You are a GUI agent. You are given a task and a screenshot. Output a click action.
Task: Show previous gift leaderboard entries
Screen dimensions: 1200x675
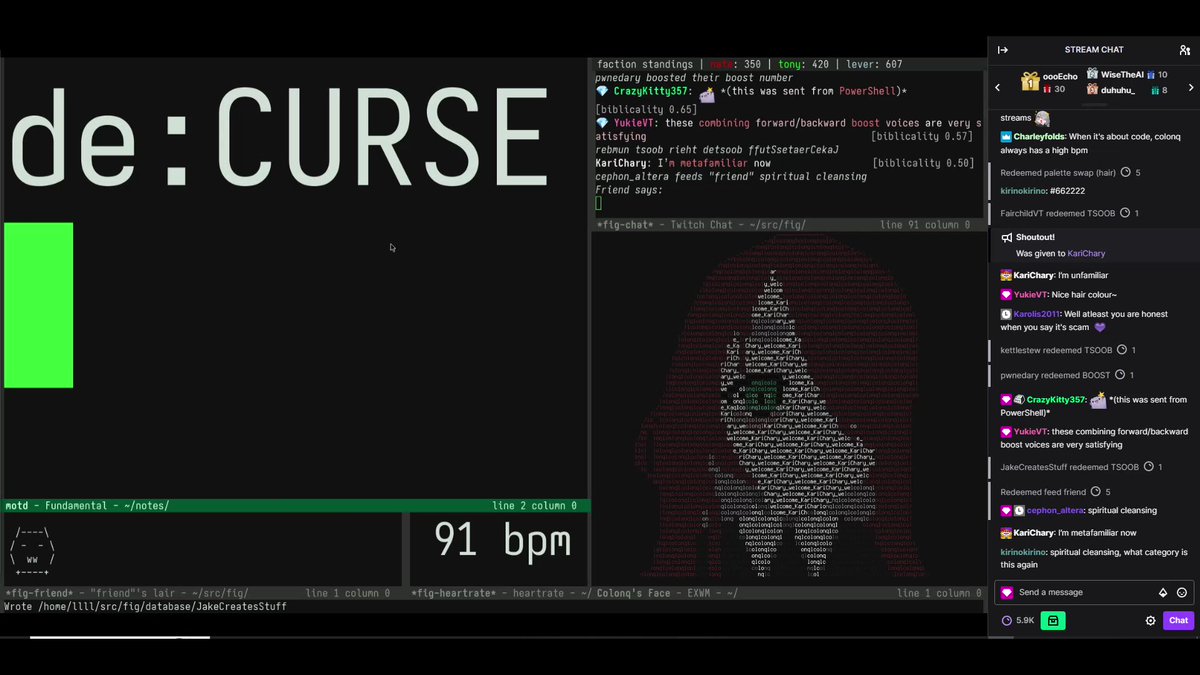(x=997, y=88)
